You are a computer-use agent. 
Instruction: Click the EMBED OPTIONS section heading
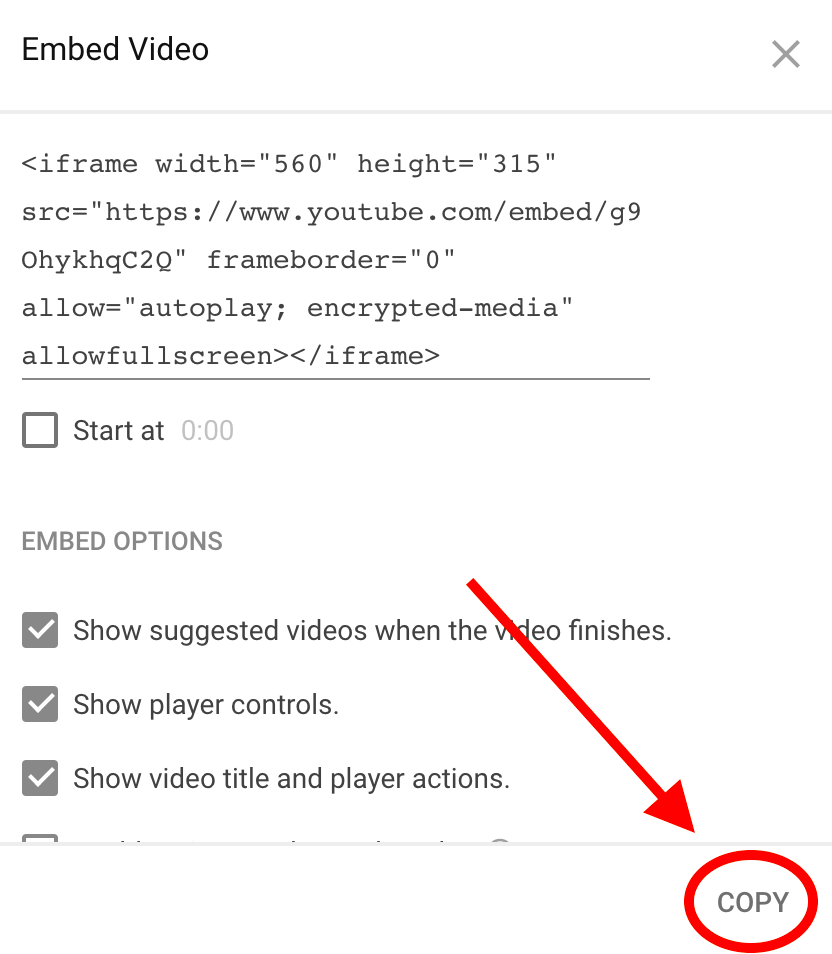[122, 541]
